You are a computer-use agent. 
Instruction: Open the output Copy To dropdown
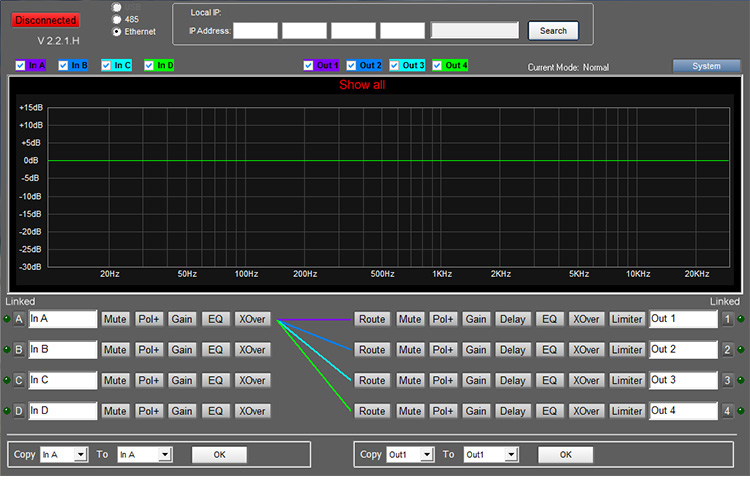click(511, 455)
